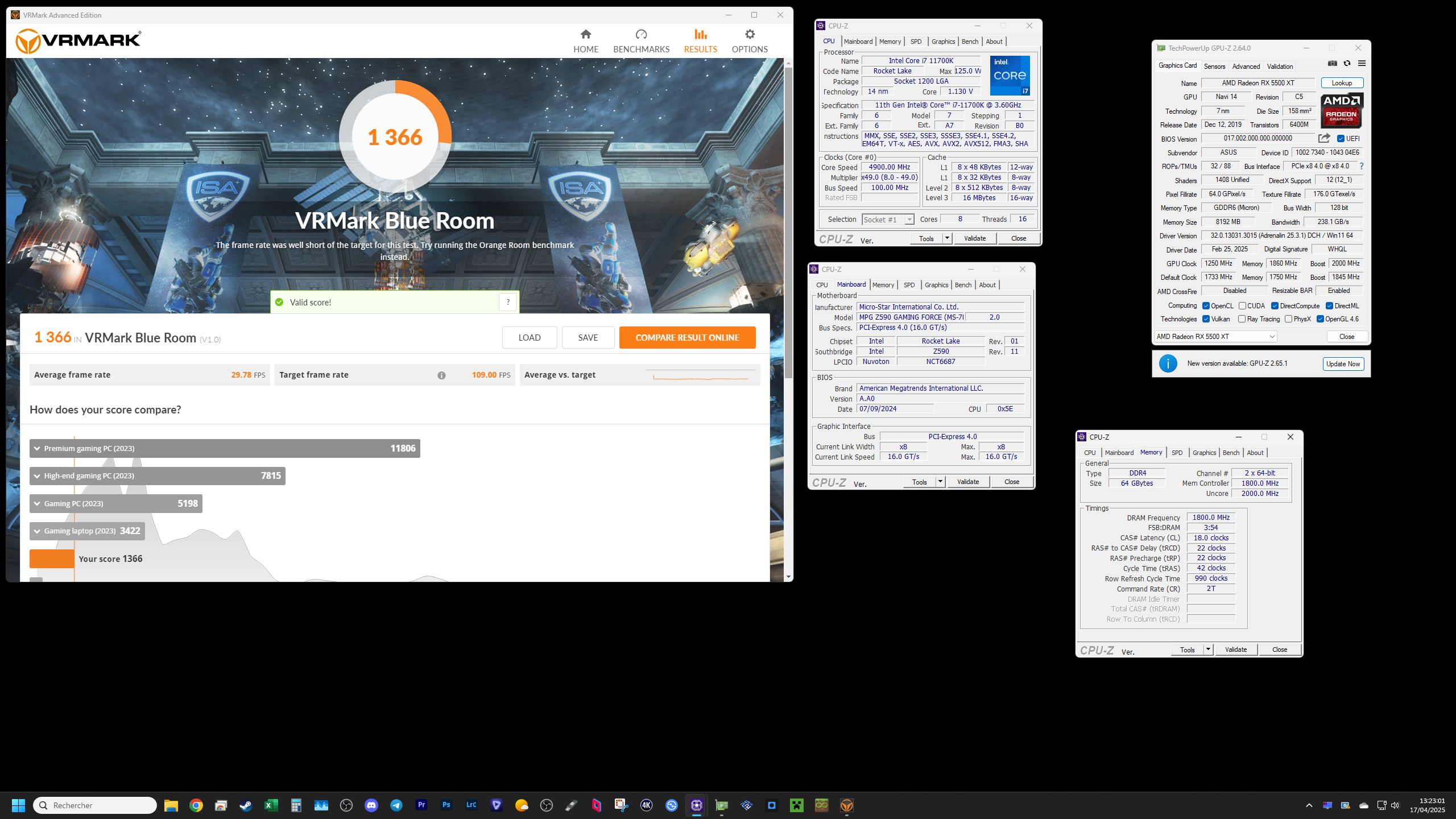Image resolution: width=1456 pixels, height=819 pixels.
Task: Open Photoshop from the taskbar
Action: coord(446,805)
